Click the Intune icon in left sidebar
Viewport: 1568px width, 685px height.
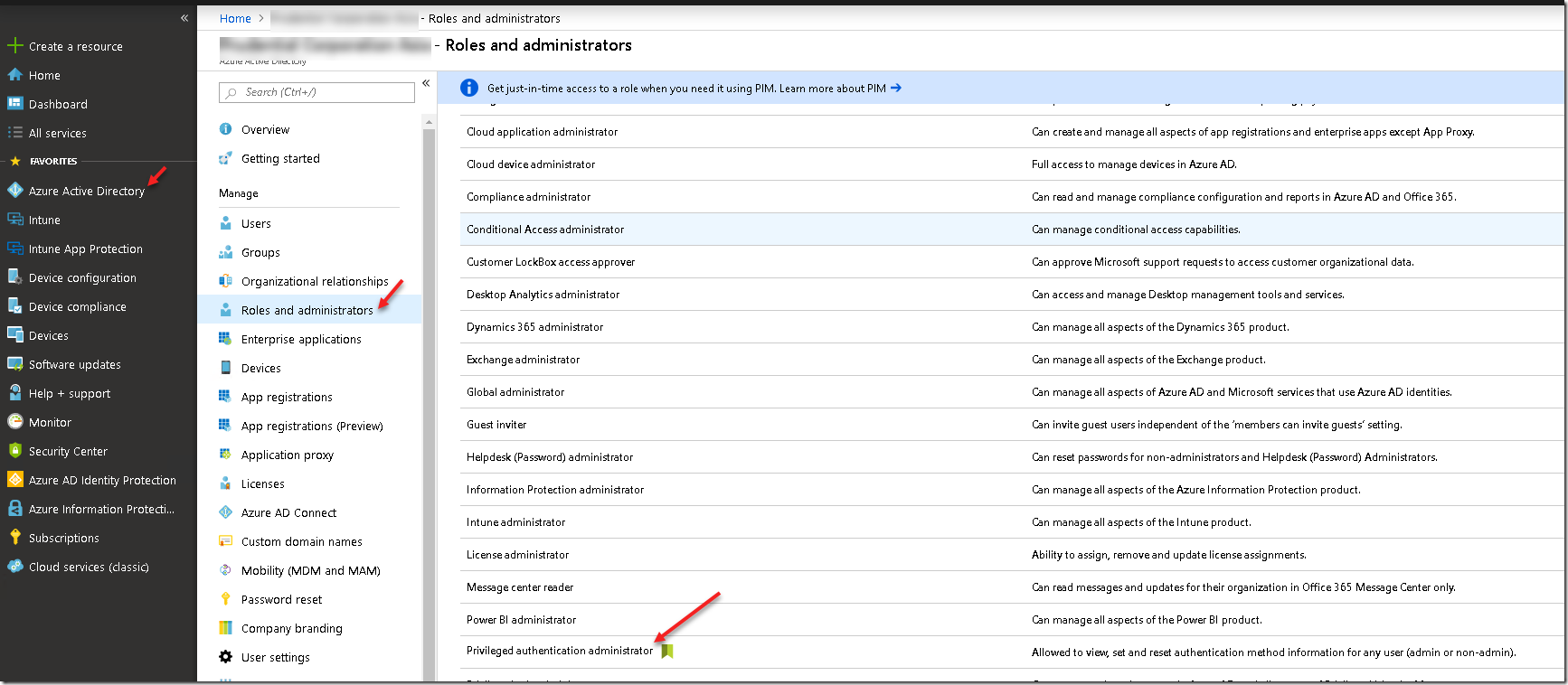pos(14,220)
